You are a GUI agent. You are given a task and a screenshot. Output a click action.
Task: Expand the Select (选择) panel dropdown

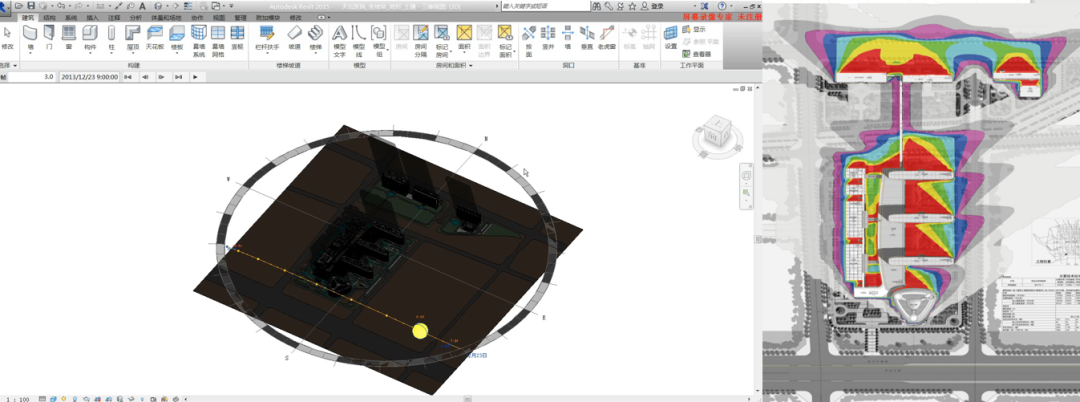pos(15,65)
